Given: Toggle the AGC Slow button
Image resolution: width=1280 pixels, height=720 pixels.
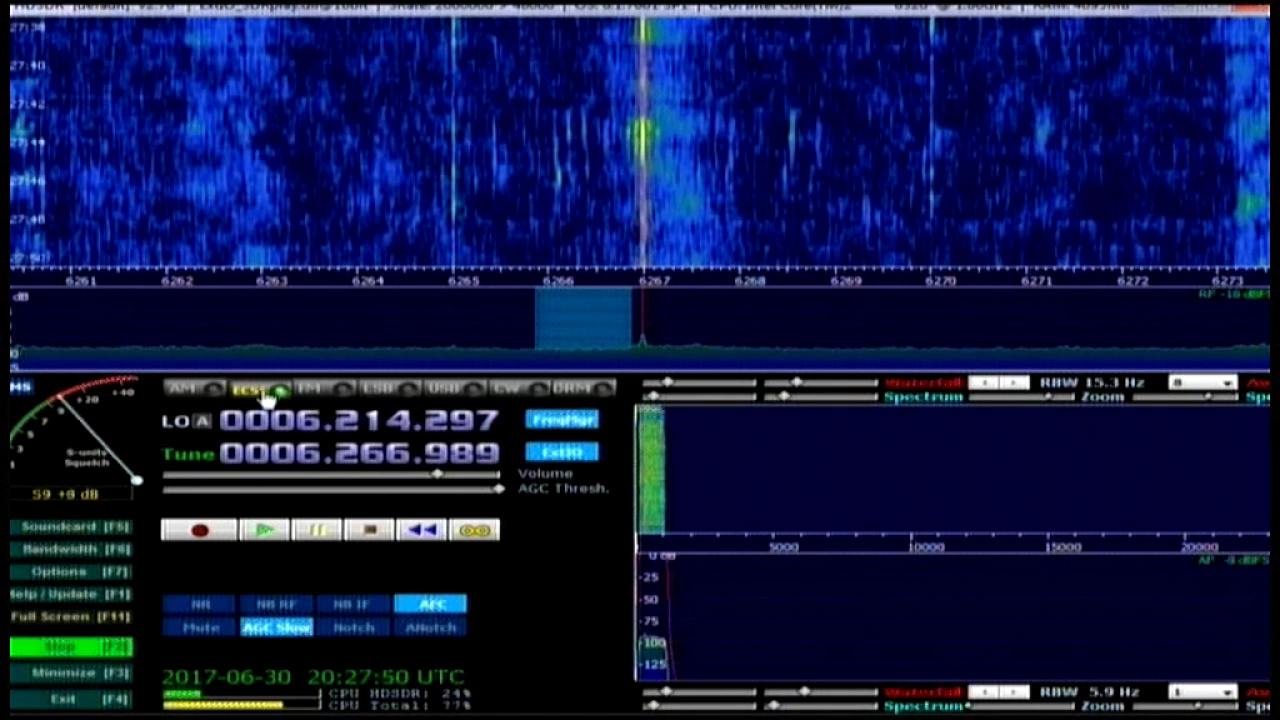Looking at the screenshot, I should click(x=277, y=628).
